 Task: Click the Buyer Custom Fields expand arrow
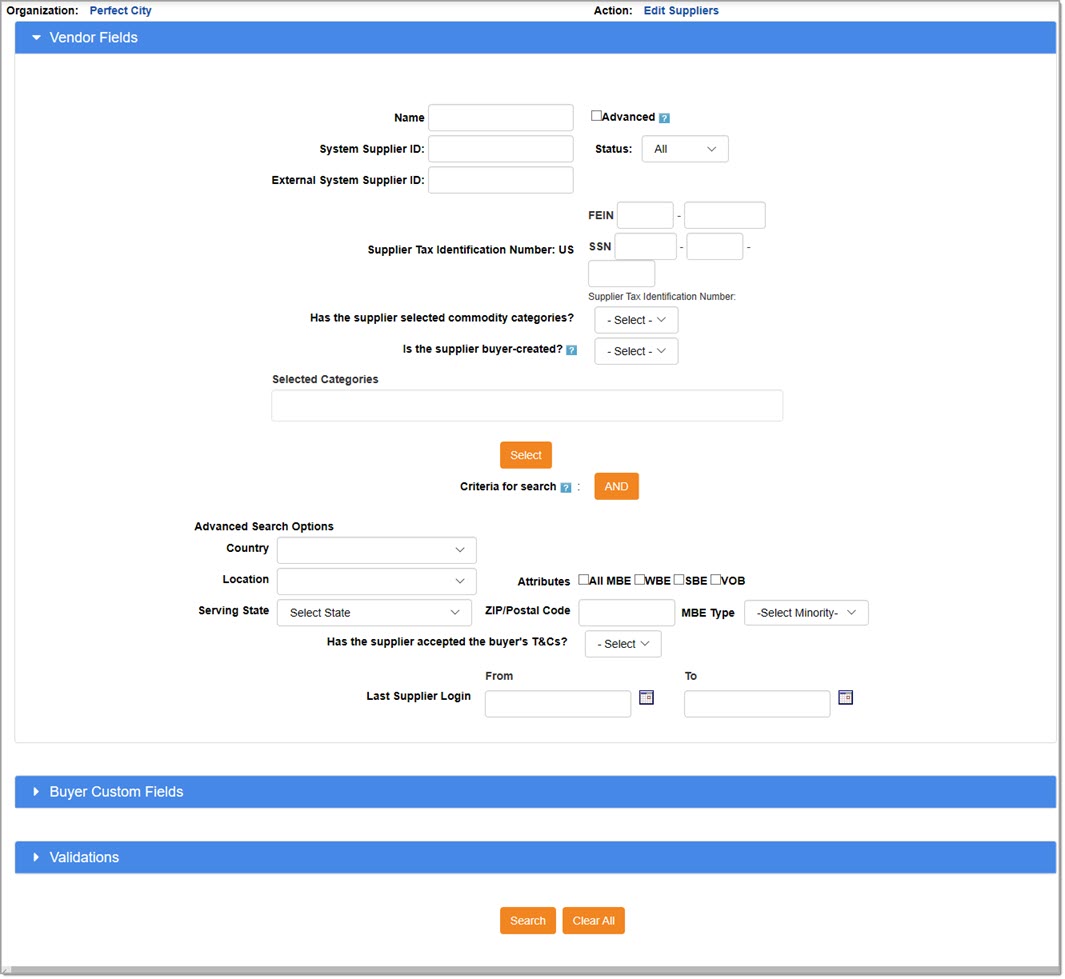pyautogui.click(x=35, y=791)
